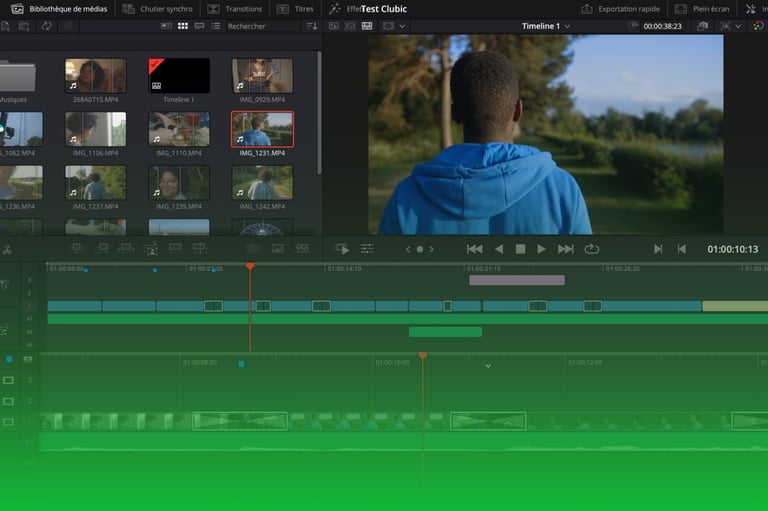Click the Plein écran button

click(702, 9)
